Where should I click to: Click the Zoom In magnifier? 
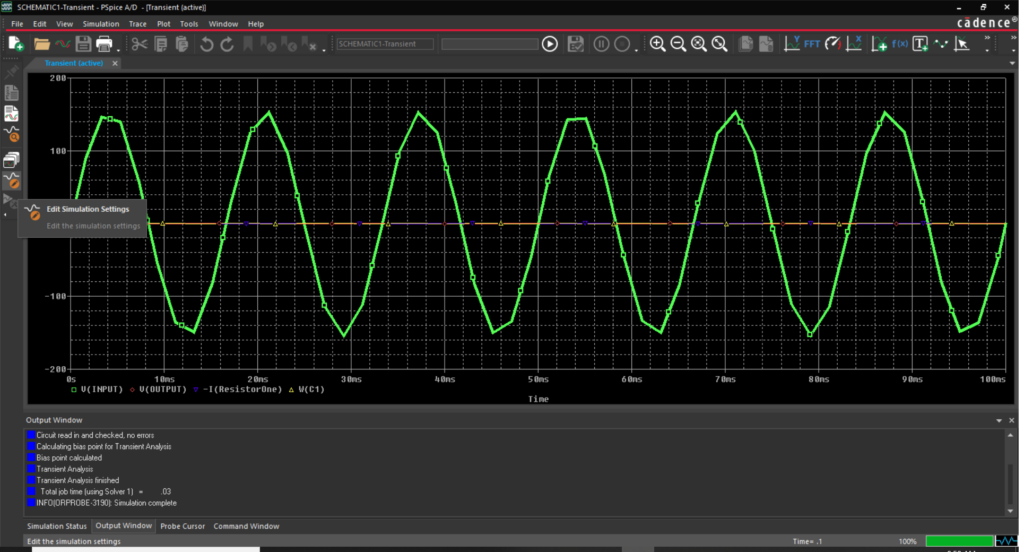tap(658, 44)
